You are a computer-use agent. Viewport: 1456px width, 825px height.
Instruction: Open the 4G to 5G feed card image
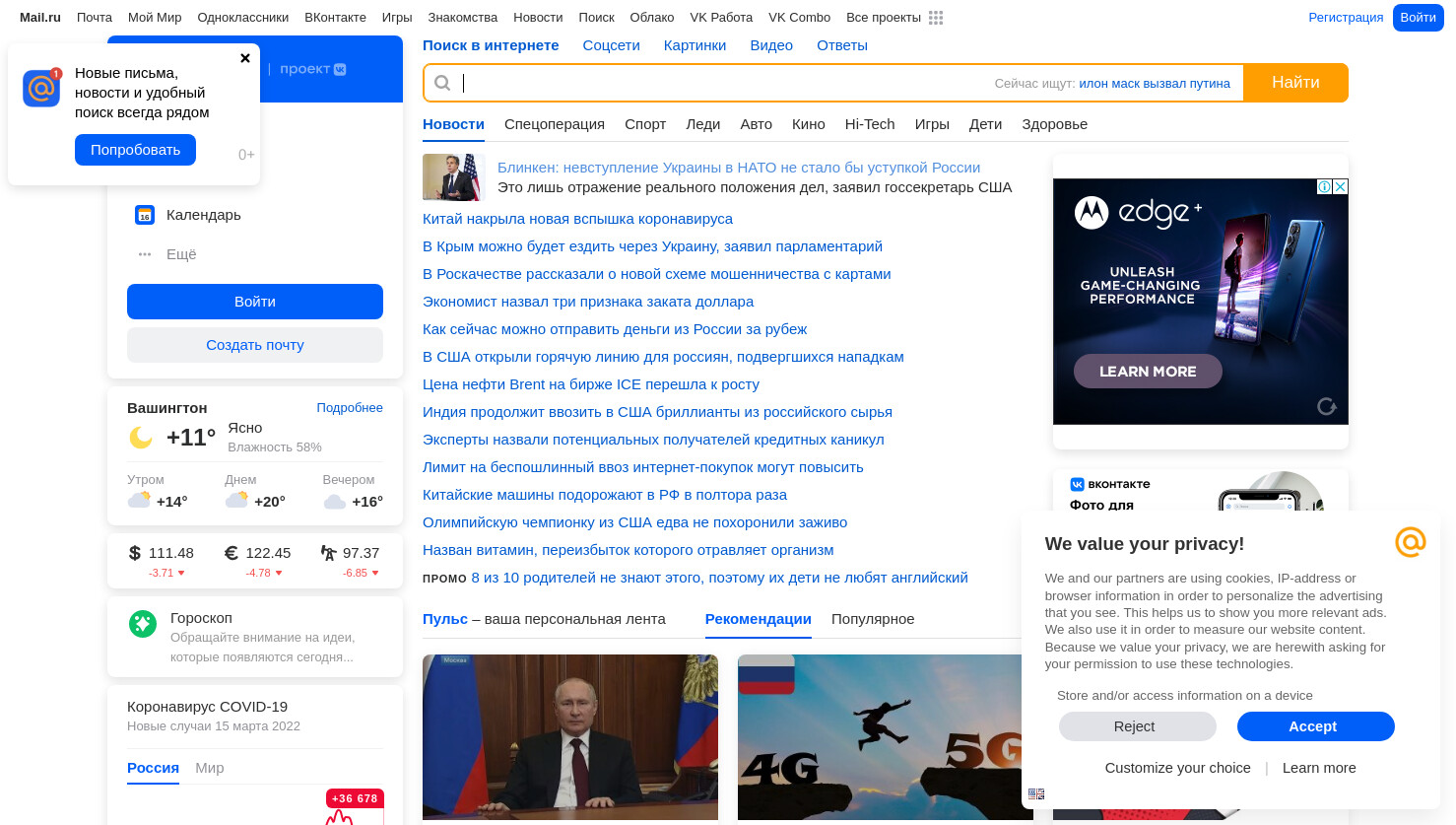click(885, 737)
